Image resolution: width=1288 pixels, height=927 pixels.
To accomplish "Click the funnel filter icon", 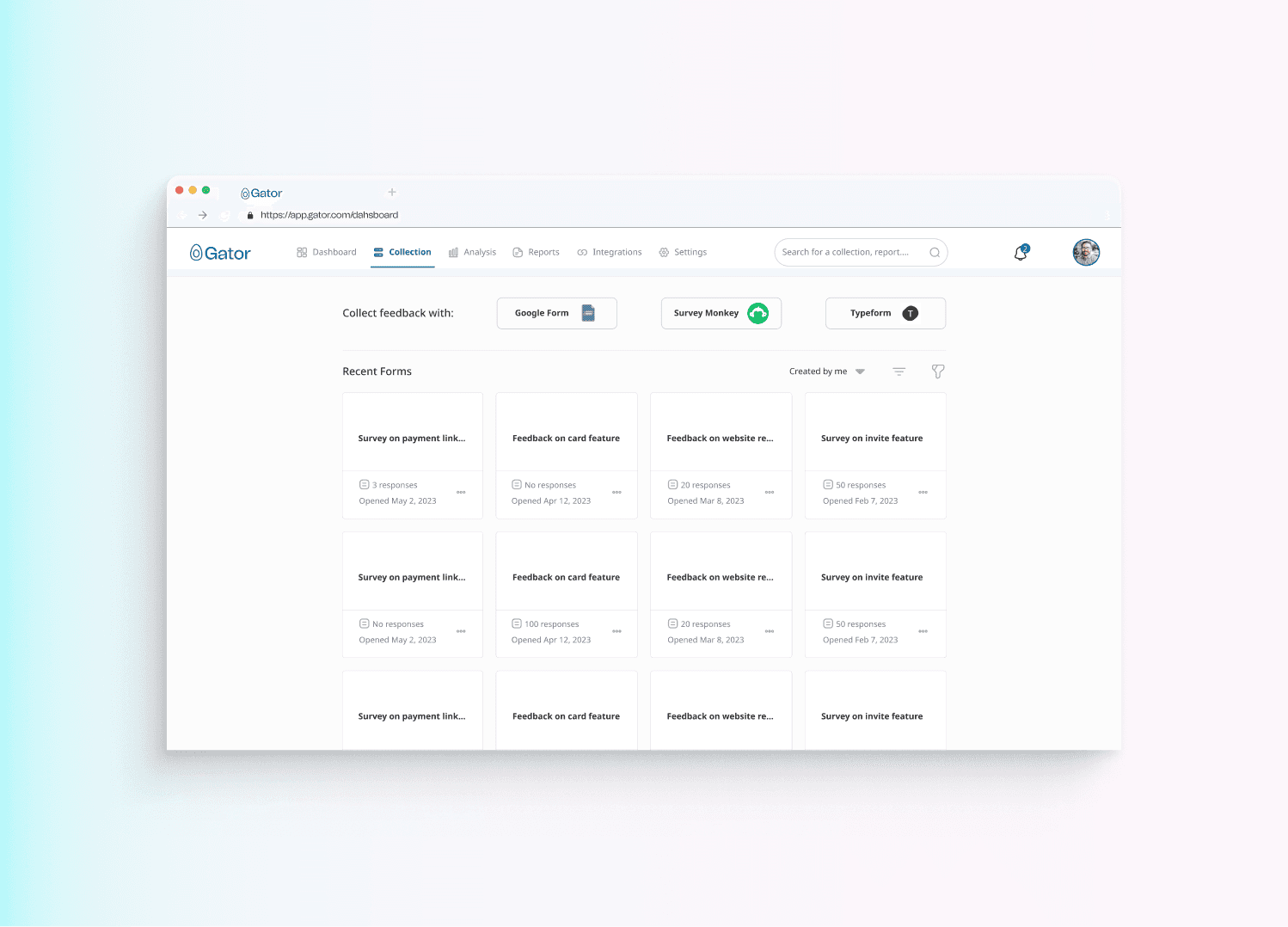I will [x=937, y=371].
